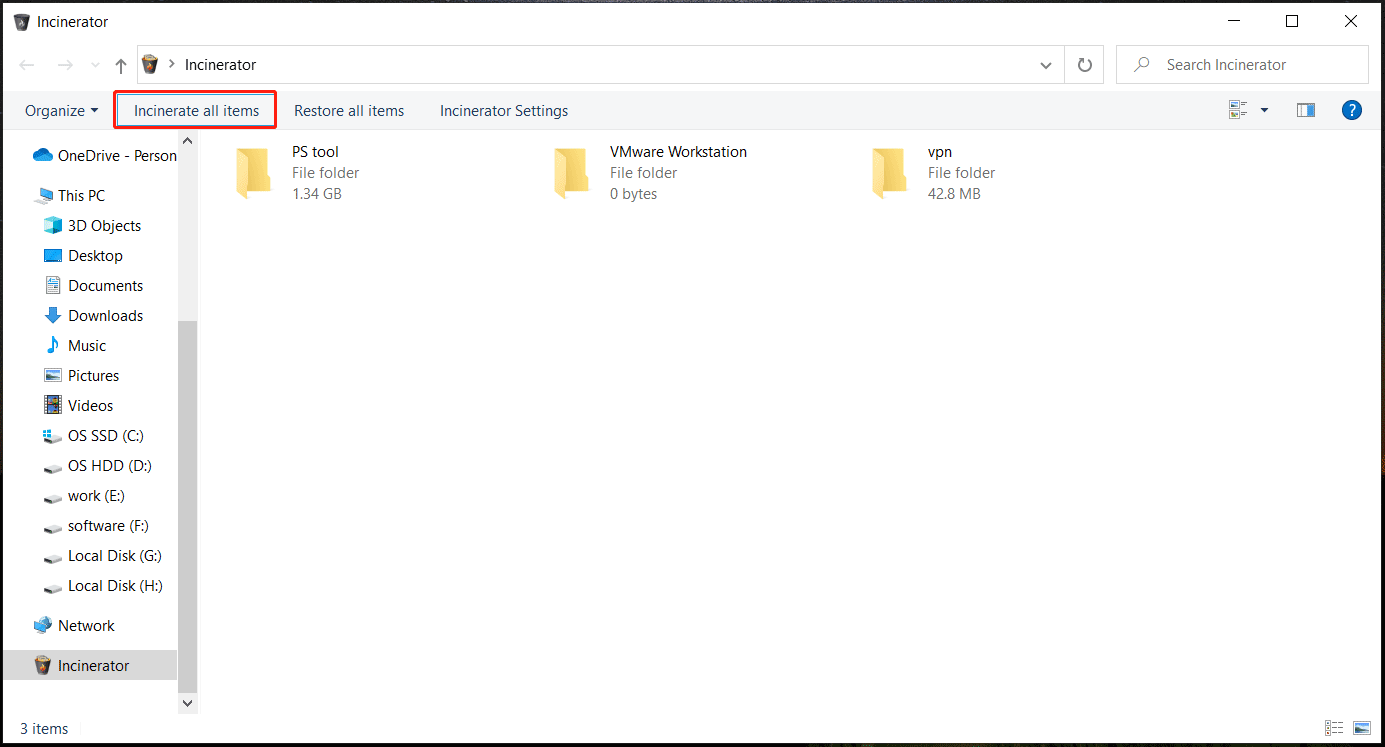Open the recent locations dropdown arrow

(96, 65)
